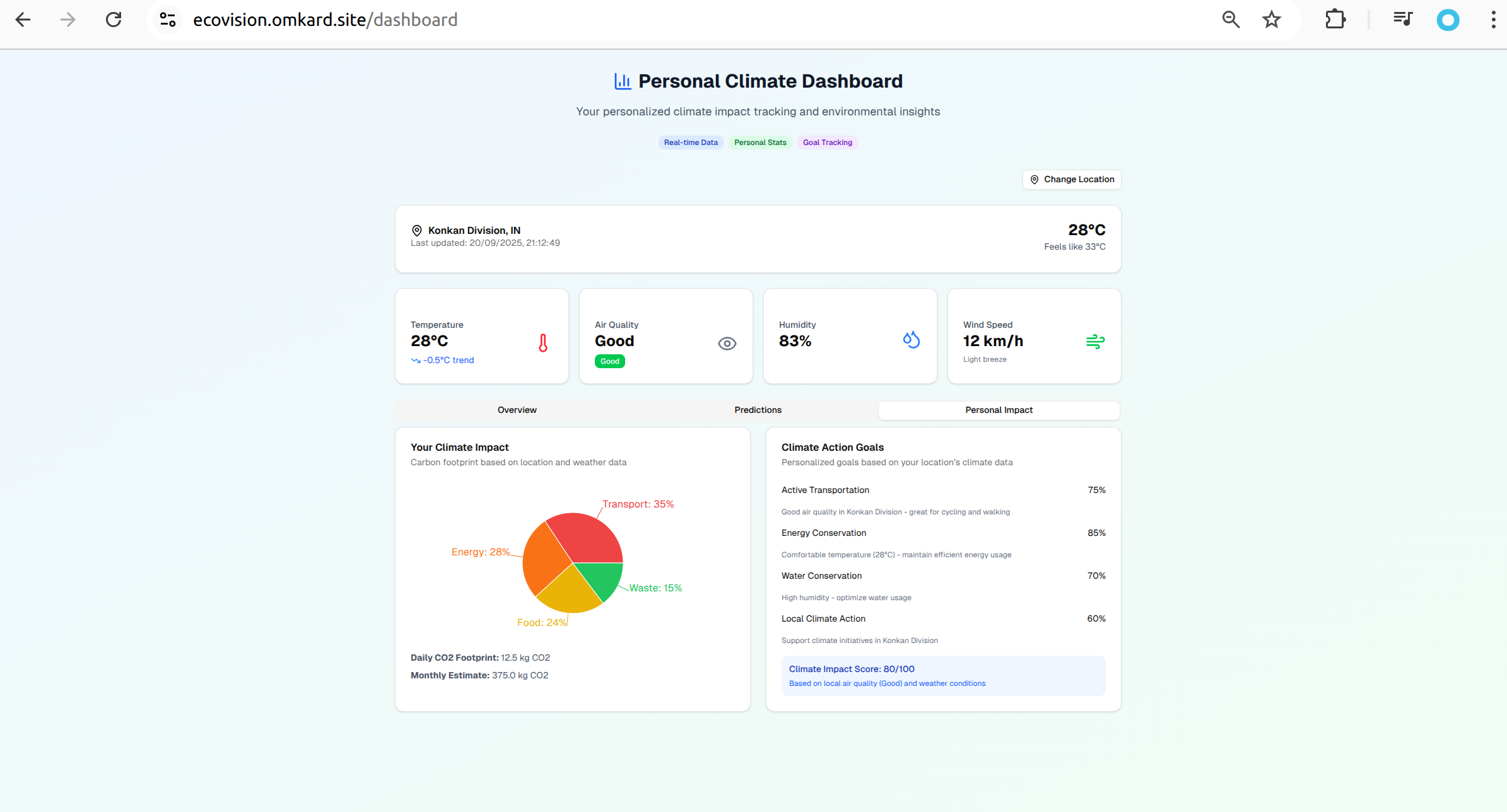Reload the page with refresh button

[x=114, y=20]
